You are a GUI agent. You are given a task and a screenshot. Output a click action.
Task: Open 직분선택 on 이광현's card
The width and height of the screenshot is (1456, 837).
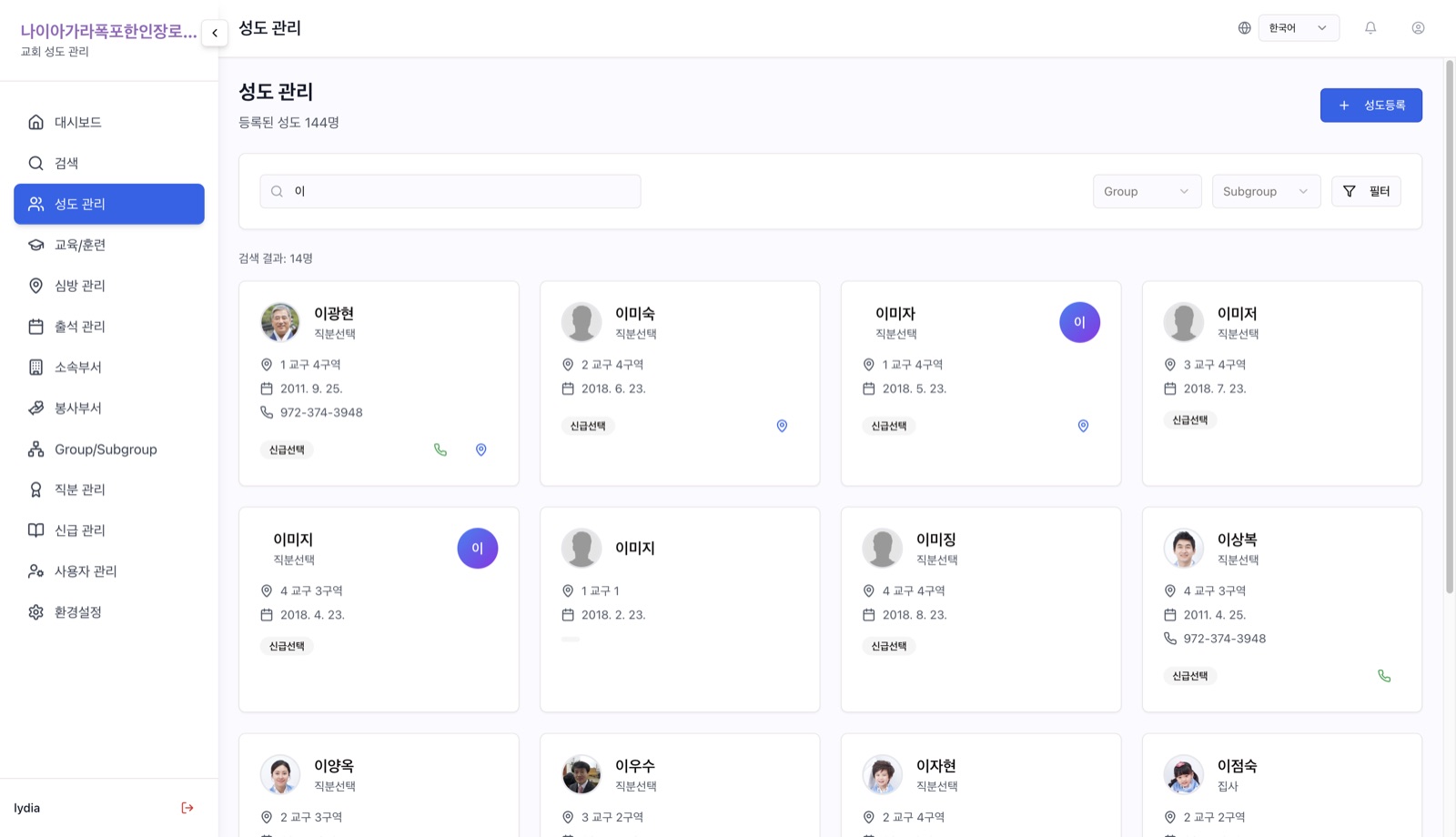pyautogui.click(x=335, y=334)
